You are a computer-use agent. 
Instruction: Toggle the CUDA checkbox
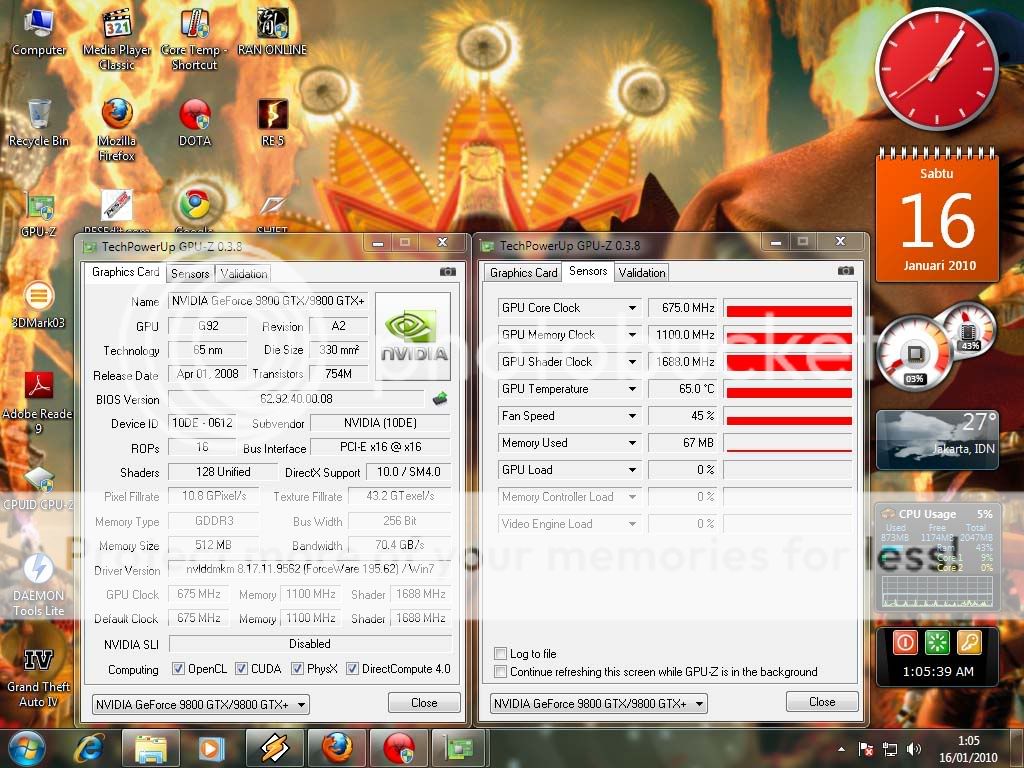241,669
